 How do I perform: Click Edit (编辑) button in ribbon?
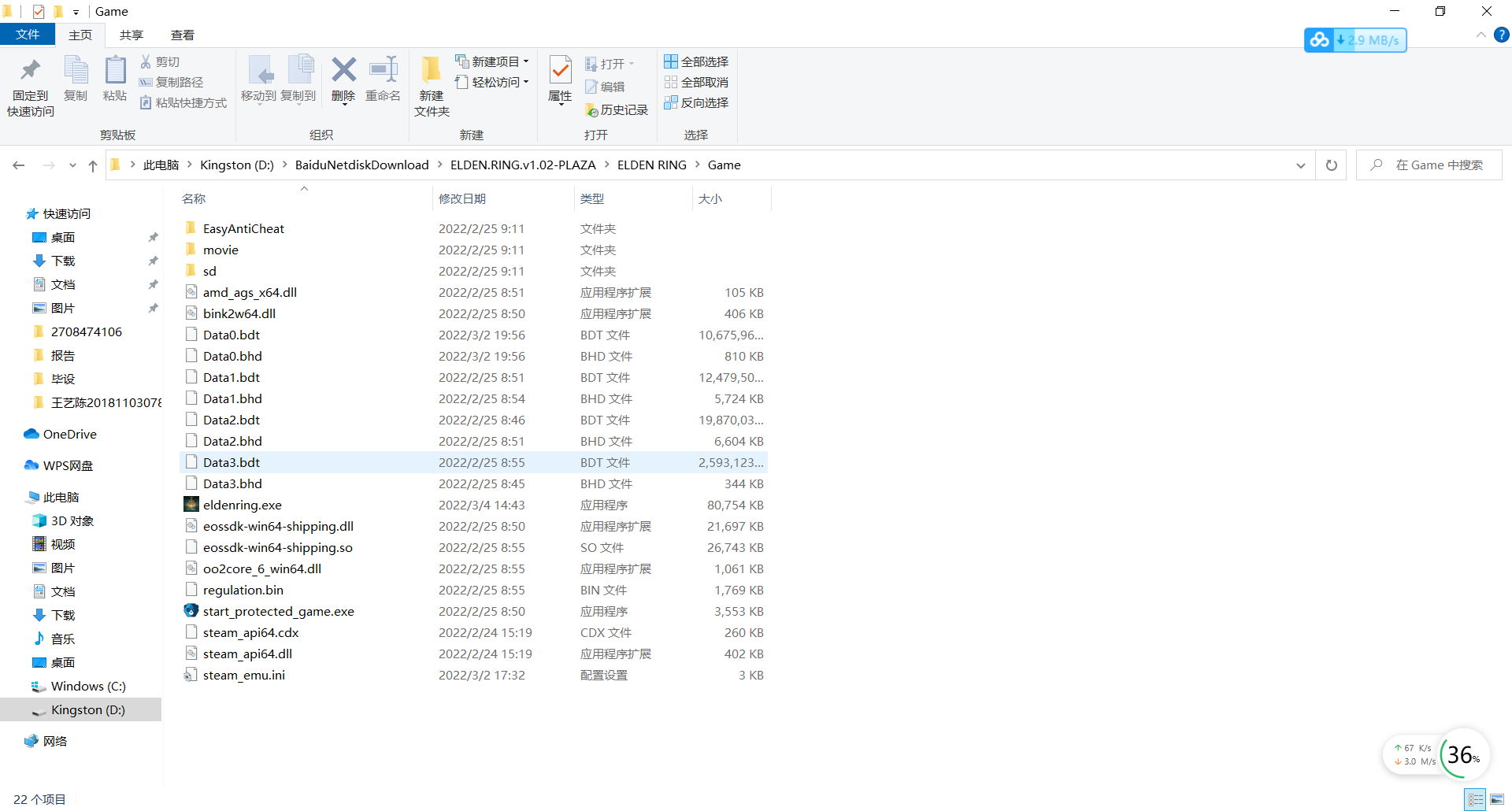605,87
